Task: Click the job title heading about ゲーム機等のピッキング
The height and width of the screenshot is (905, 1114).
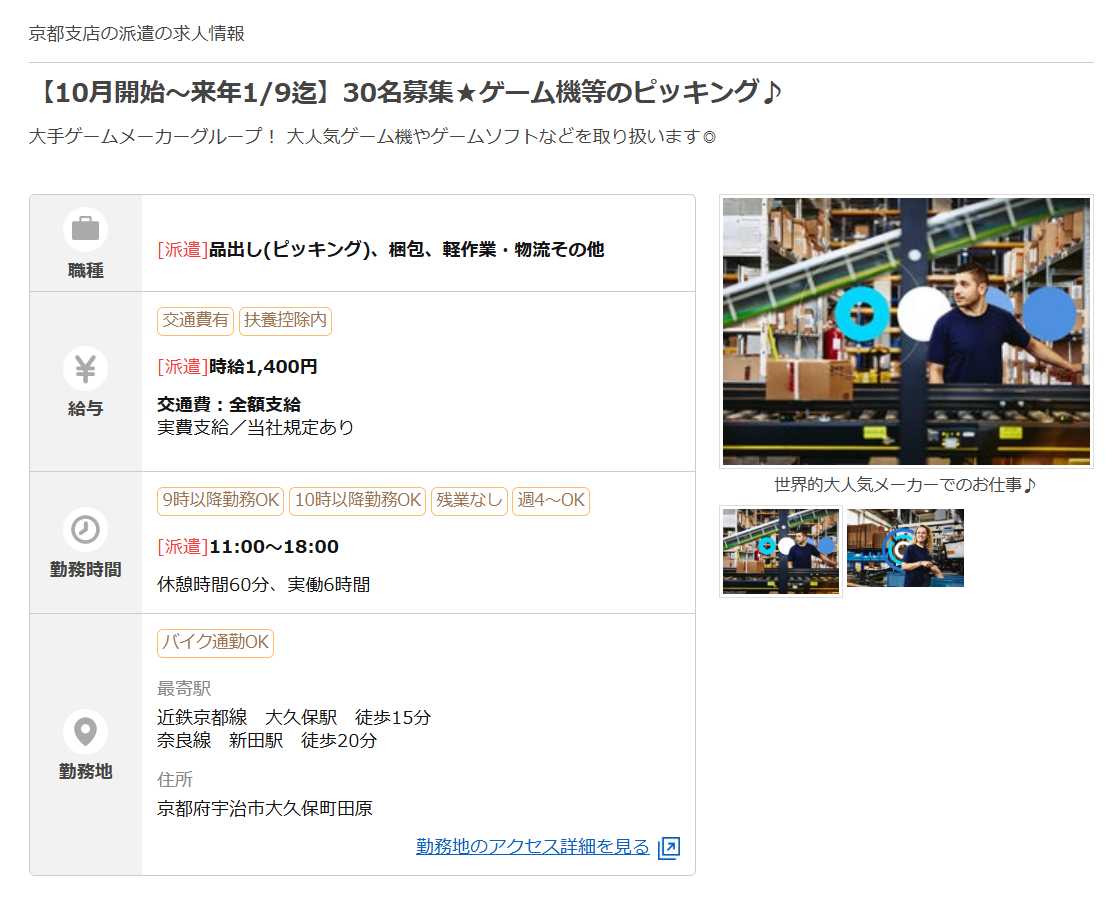Action: pyautogui.click(x=405, y=93)
